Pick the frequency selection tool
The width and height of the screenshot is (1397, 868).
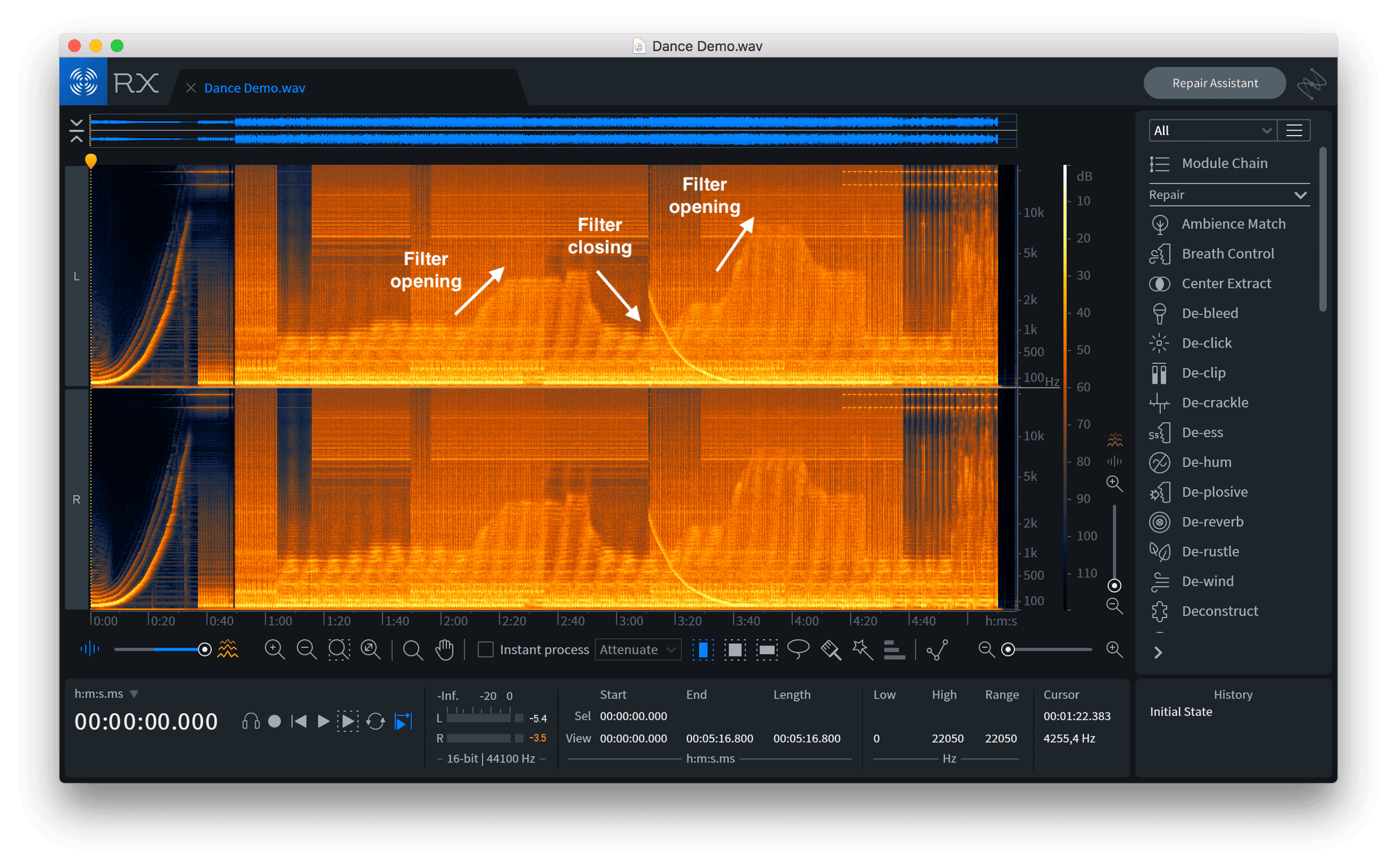pyautogui.click(x=767, y=650)
